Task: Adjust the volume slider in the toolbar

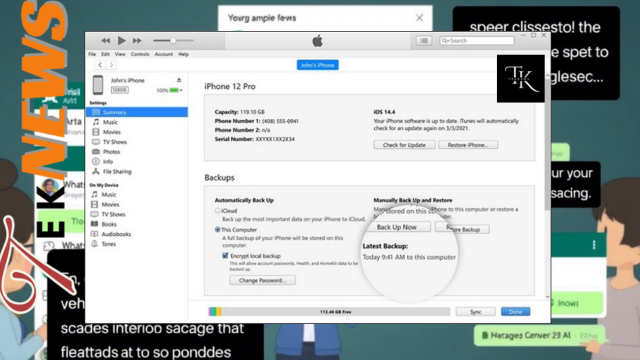Action: pos(173,40)
